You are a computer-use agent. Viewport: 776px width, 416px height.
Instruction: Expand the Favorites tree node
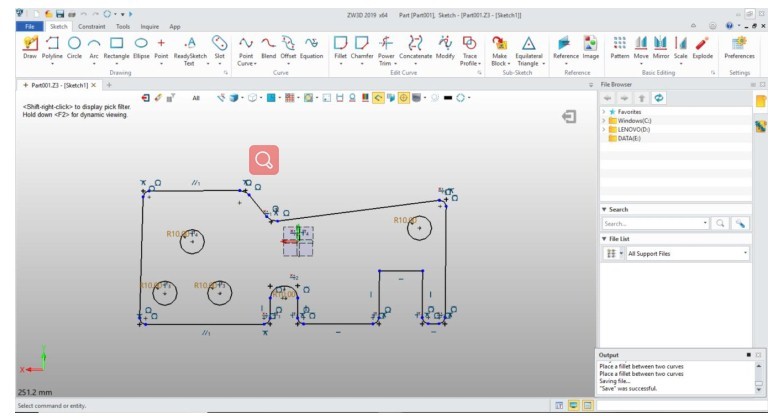pos(603,112)
